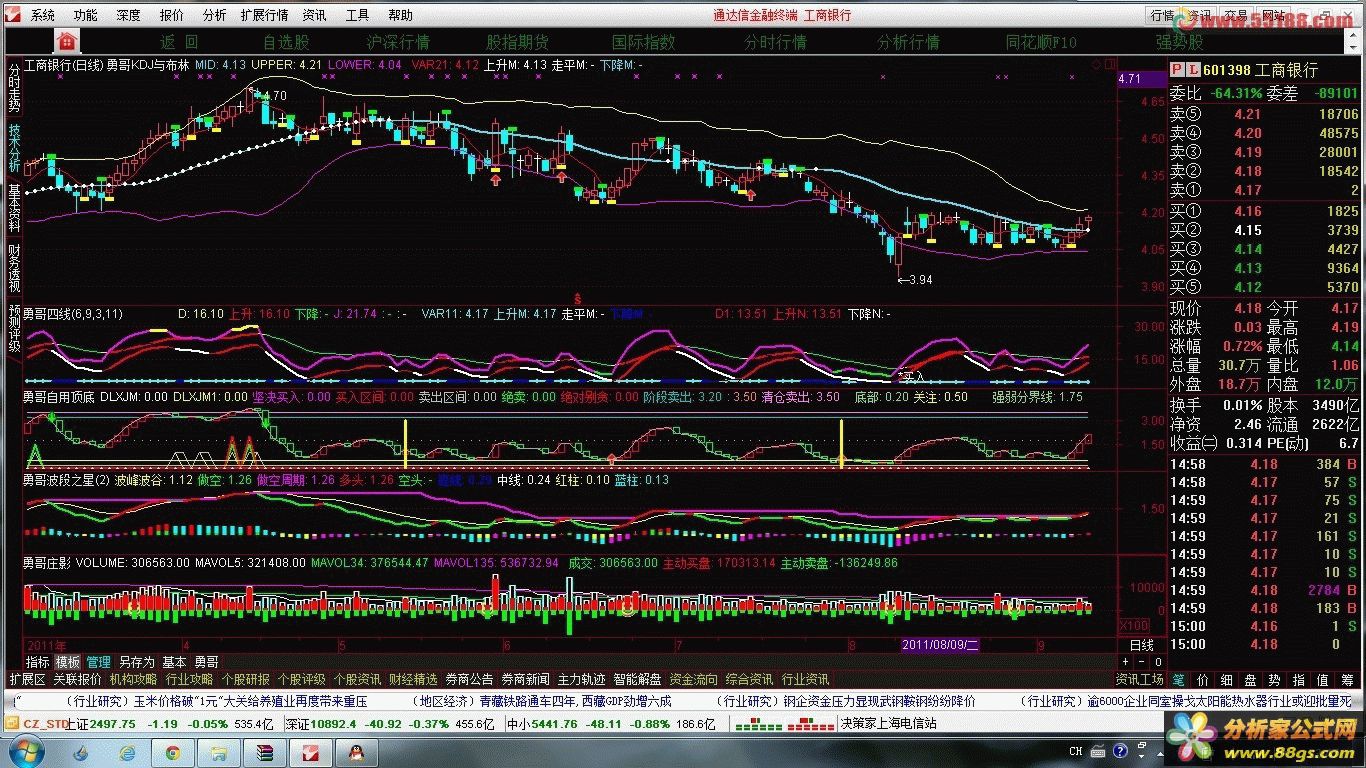Click the application logo in title bar

pyautogui.click(x=12, y=15)
